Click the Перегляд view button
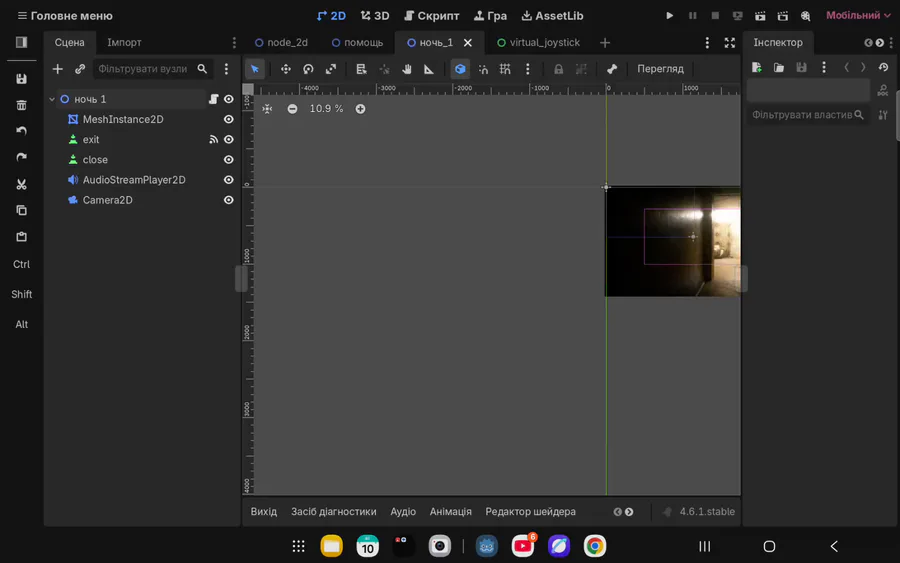 [x=660, y=69]
